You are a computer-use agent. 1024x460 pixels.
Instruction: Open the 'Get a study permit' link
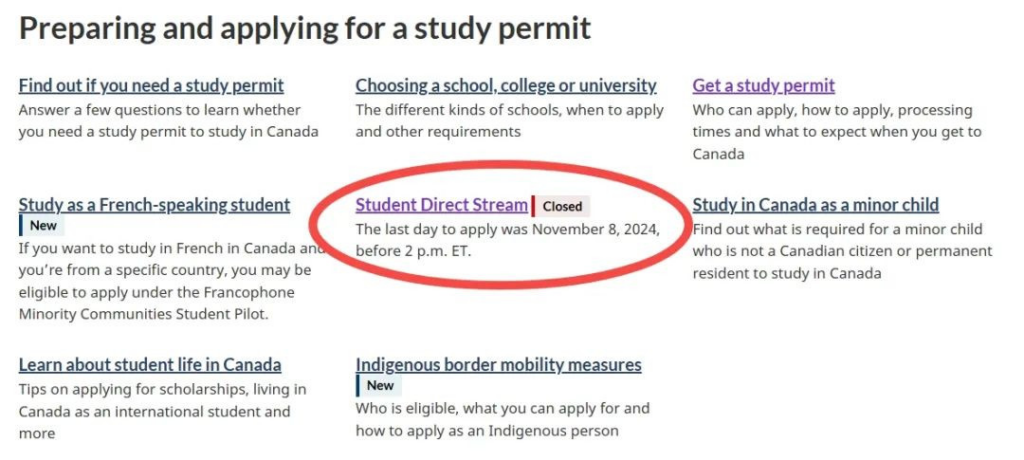tap(763, 86)
